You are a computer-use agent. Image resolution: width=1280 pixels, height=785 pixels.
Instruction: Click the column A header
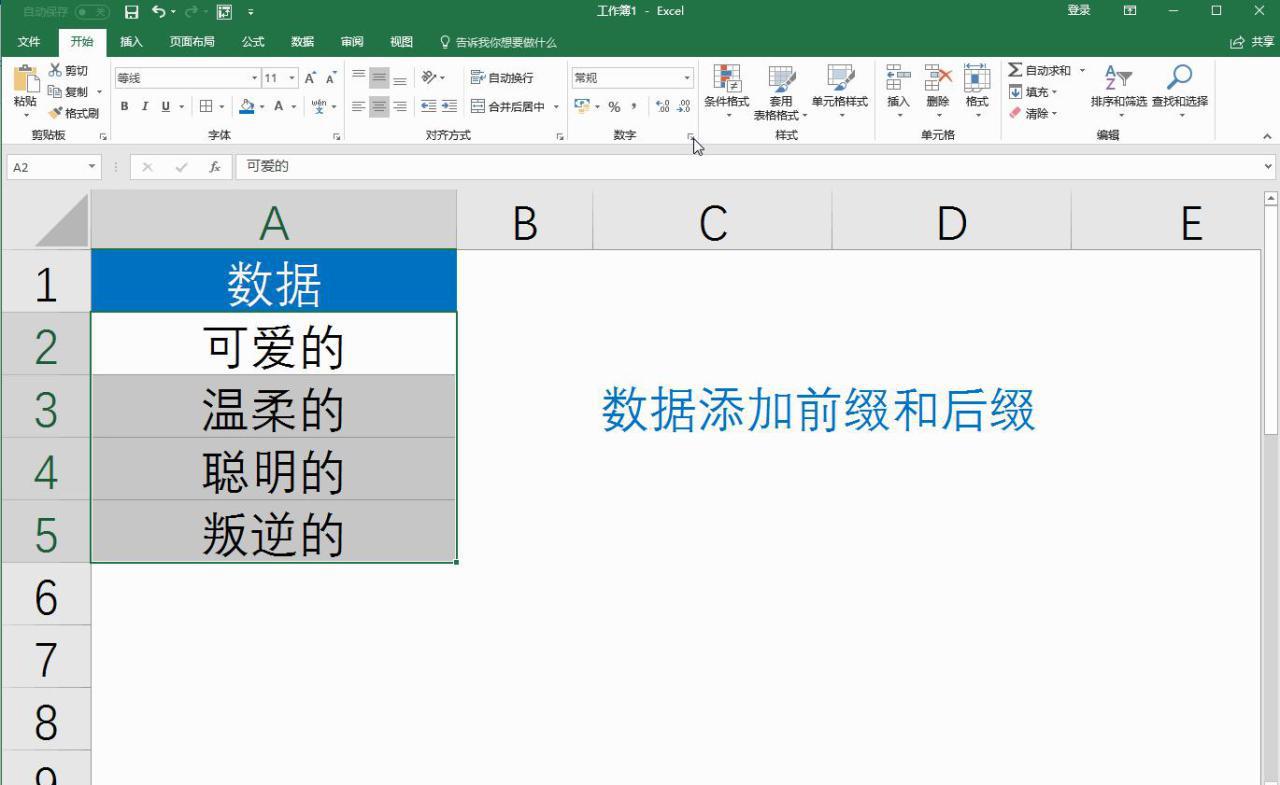point(273,221)
